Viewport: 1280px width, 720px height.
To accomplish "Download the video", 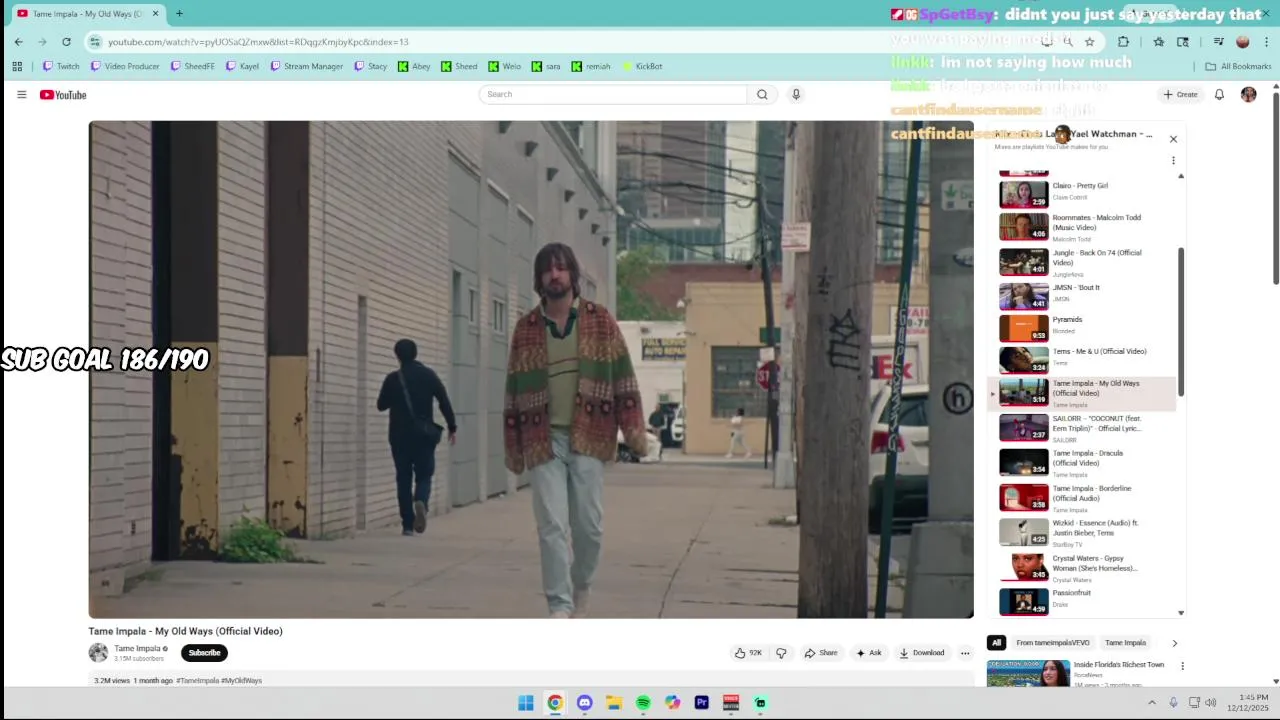I will pyautogui.click(x=922, y=653).
